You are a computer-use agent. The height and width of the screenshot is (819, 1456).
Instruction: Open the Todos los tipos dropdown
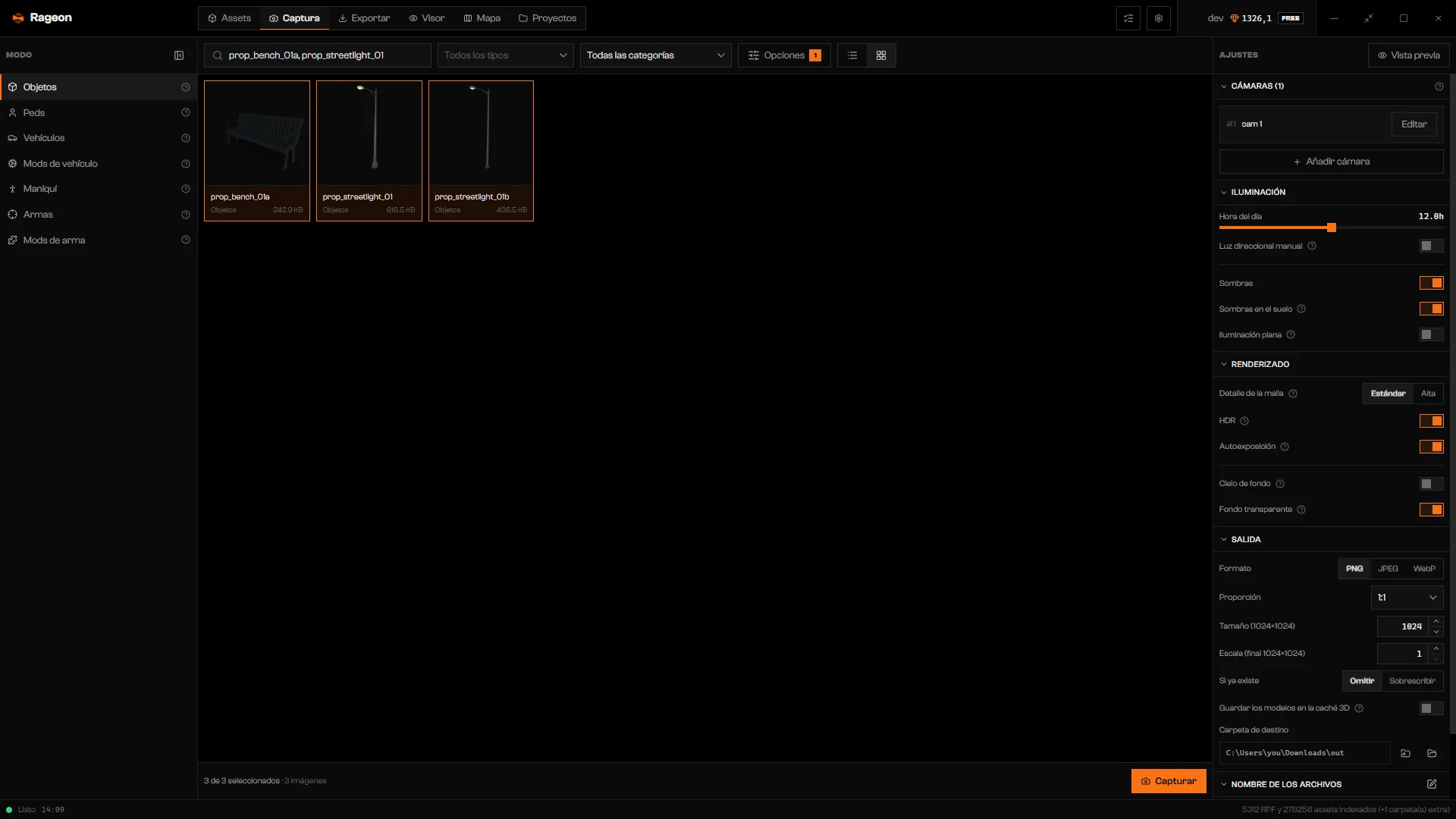(506, 55)
